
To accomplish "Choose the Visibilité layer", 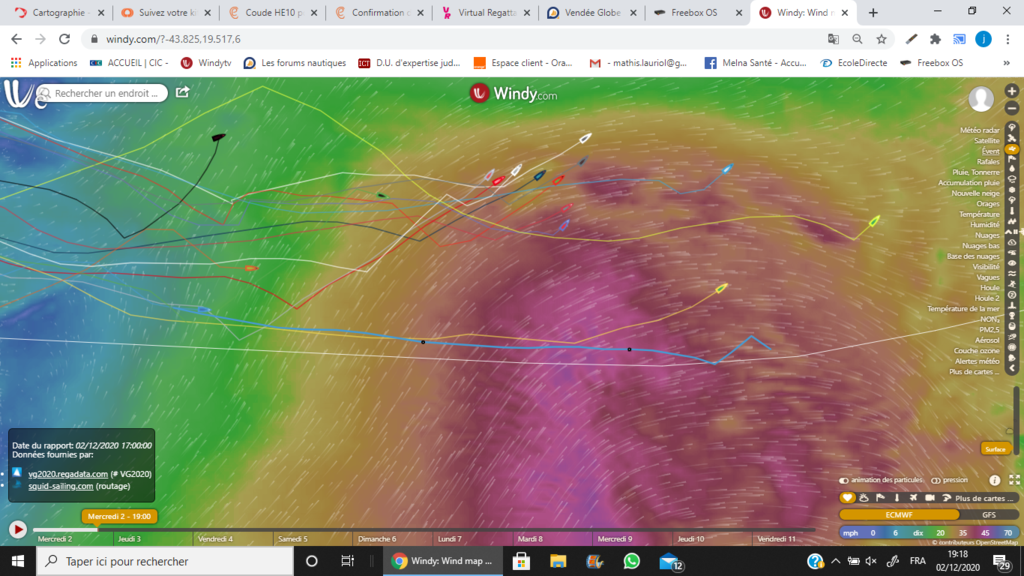I will point(985,266).
